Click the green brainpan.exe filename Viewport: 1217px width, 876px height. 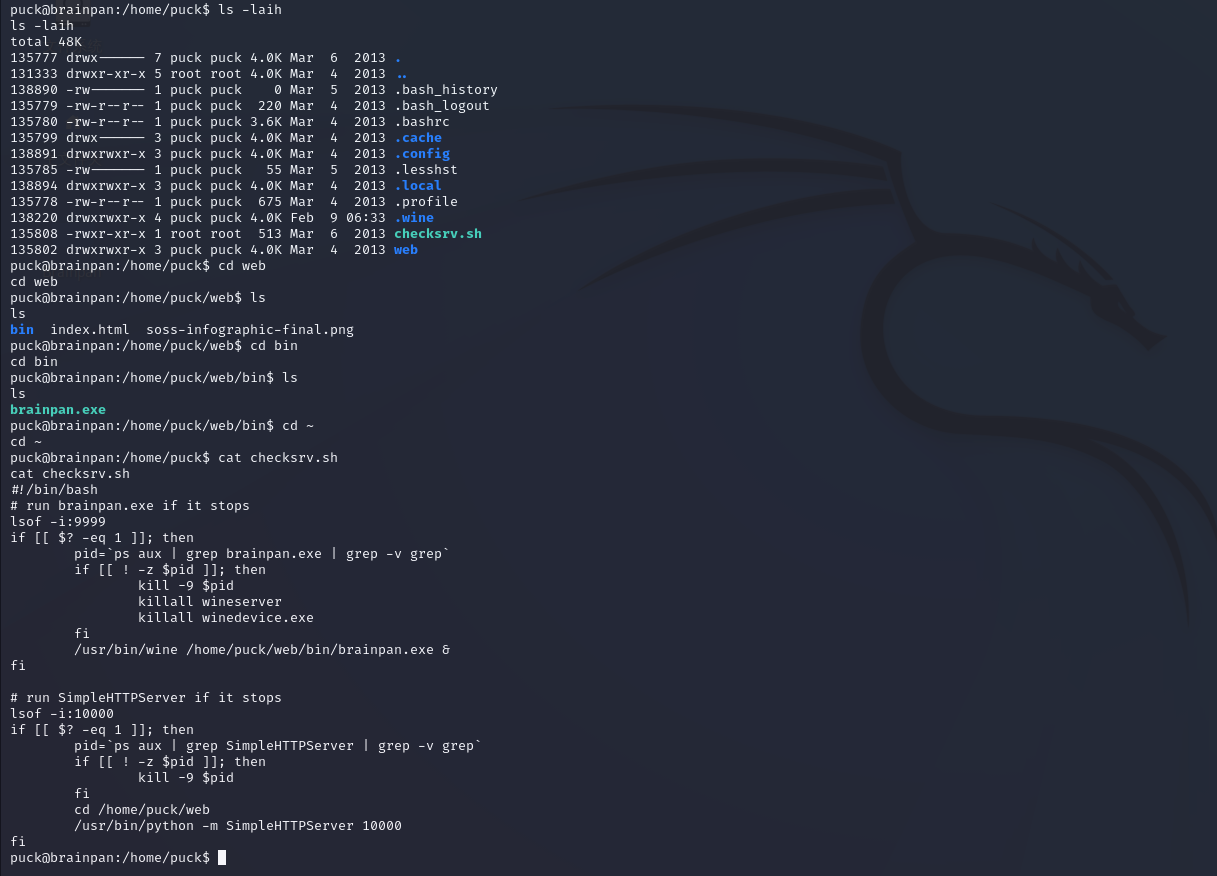tap(58, 410)
